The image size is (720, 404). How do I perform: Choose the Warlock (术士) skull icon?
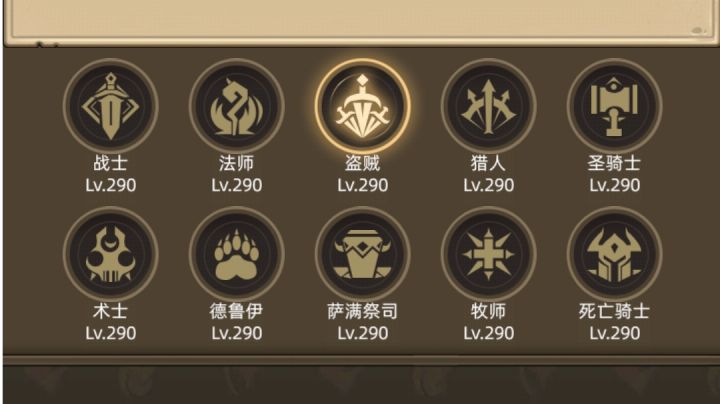111,254
